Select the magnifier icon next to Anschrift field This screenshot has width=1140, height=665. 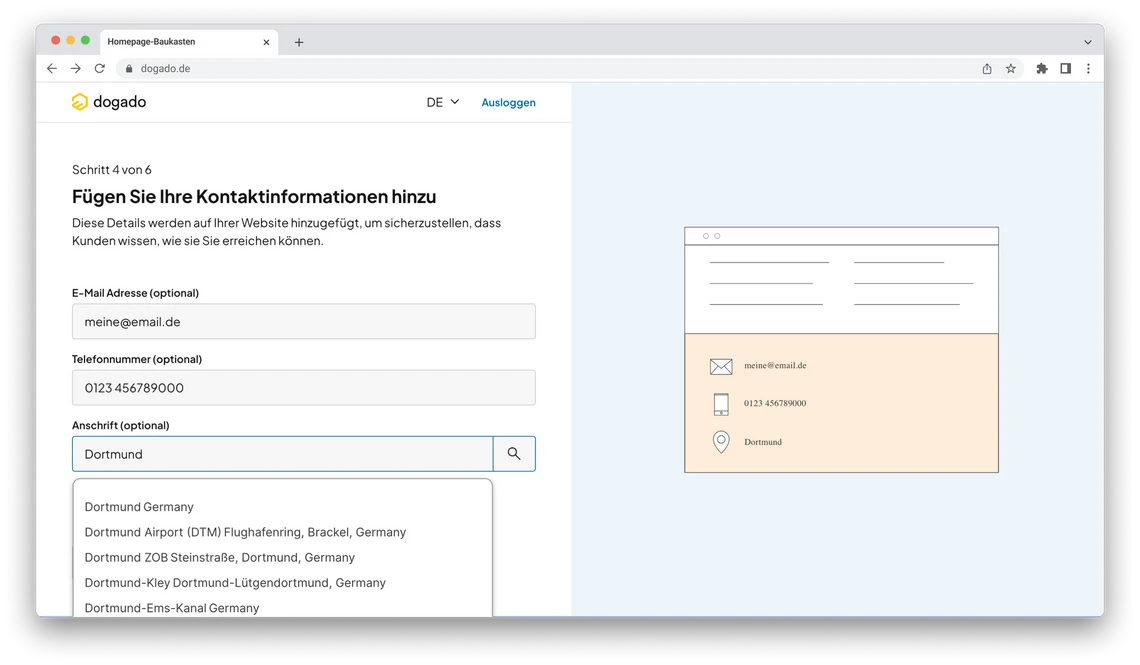[x=515, y=453]
